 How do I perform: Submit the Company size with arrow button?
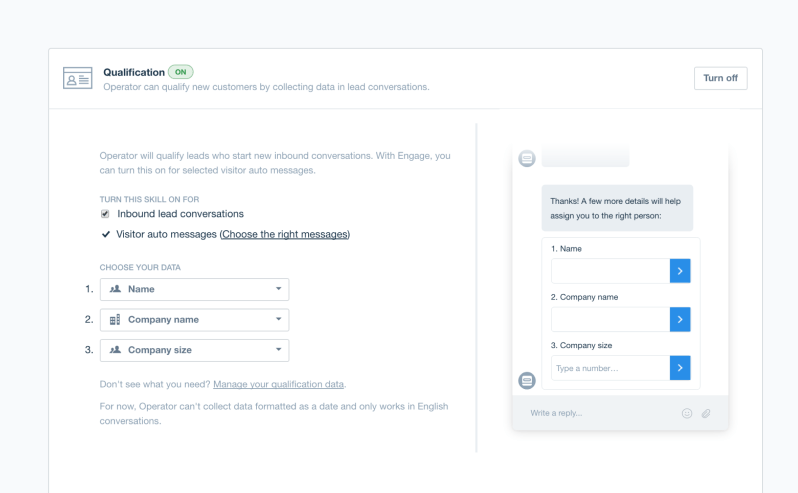pyautogui.click(x=680, y=368)
